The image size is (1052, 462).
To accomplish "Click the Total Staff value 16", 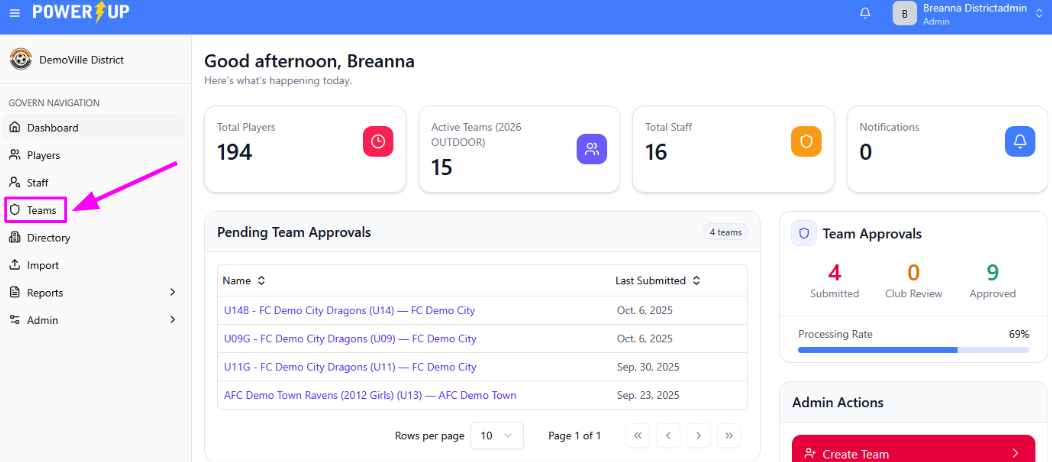I will point(656,152).
